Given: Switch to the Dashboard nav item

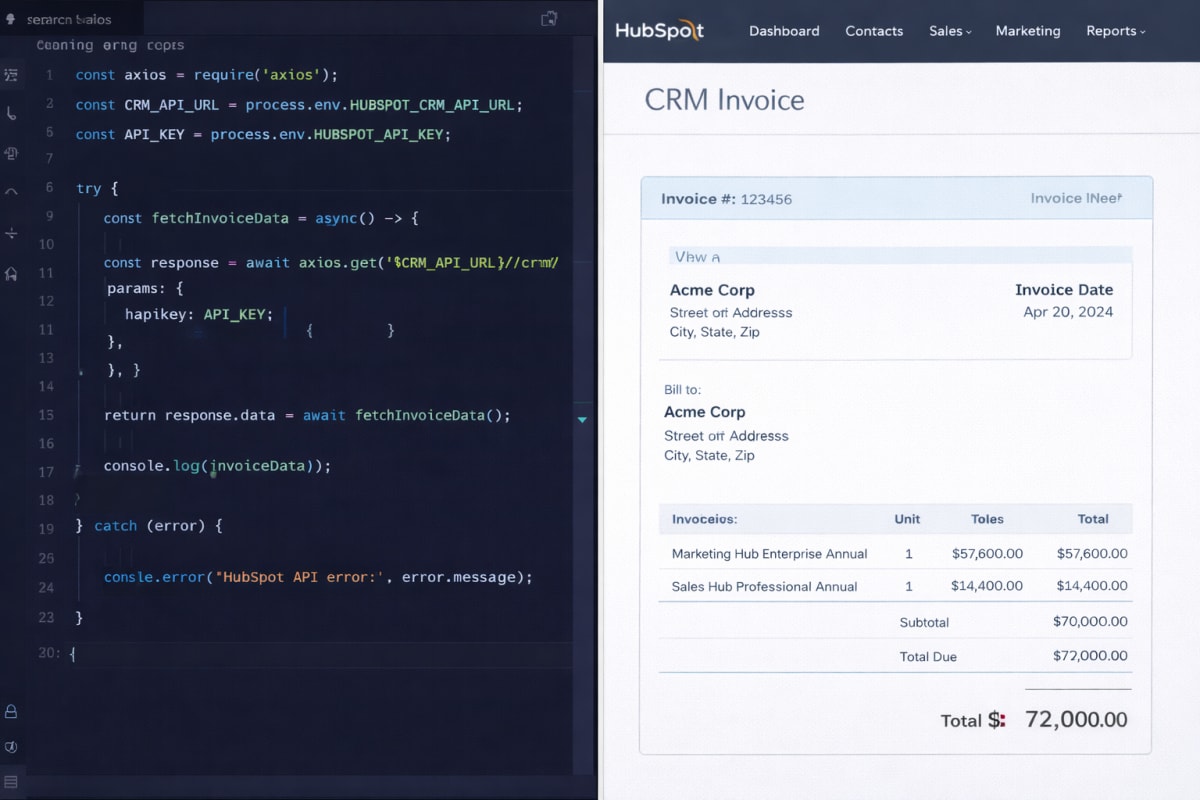Looking at the screenshot, I should click(784, 31).
